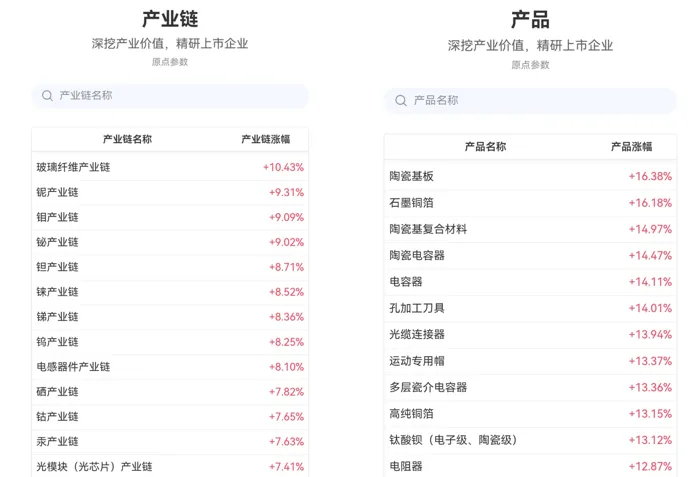Screen dimensions: 700x477
Task: Select the 钨产业链 entry
Action: point(170,342)
